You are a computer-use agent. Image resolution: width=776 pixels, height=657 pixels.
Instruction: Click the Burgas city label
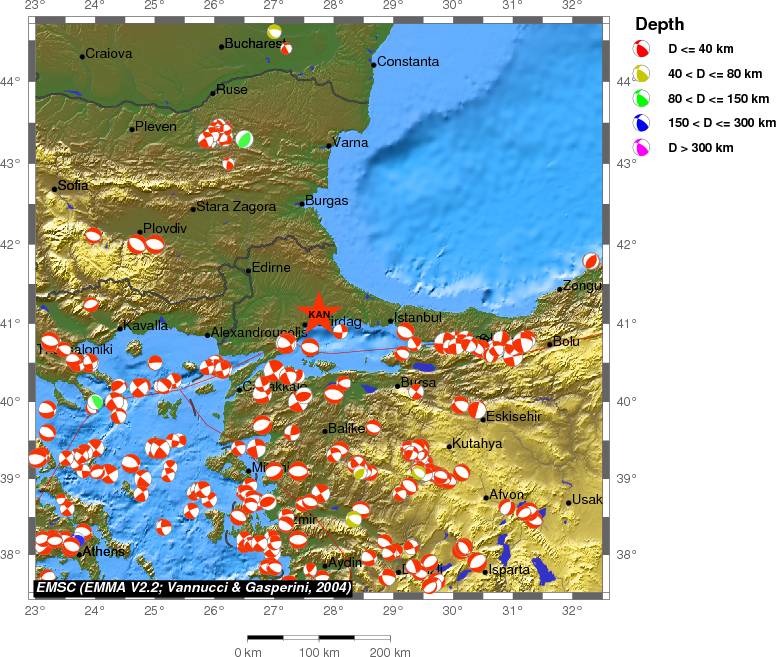point(327,201)
